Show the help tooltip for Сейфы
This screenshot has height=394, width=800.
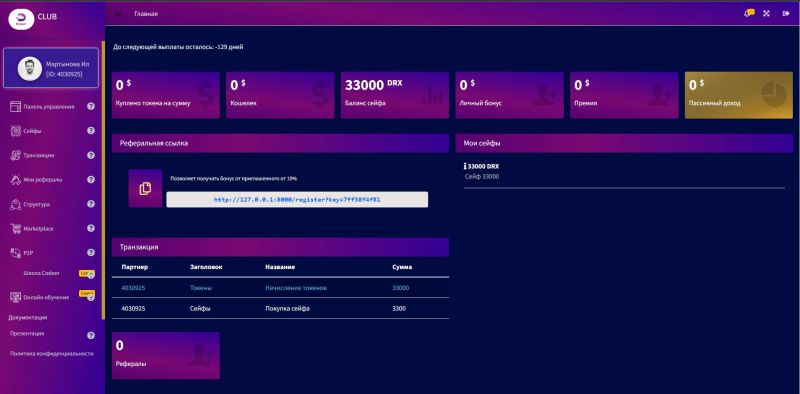[91, 131]
